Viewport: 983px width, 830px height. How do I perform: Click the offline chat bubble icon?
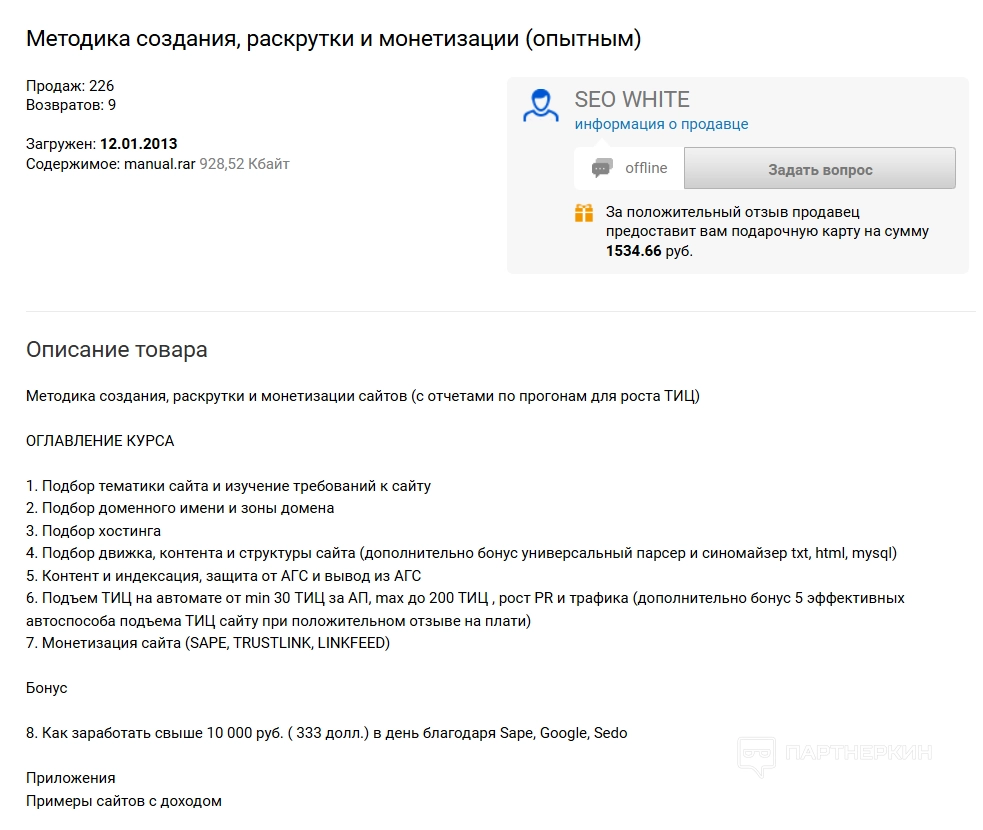[x=601, y=168]
